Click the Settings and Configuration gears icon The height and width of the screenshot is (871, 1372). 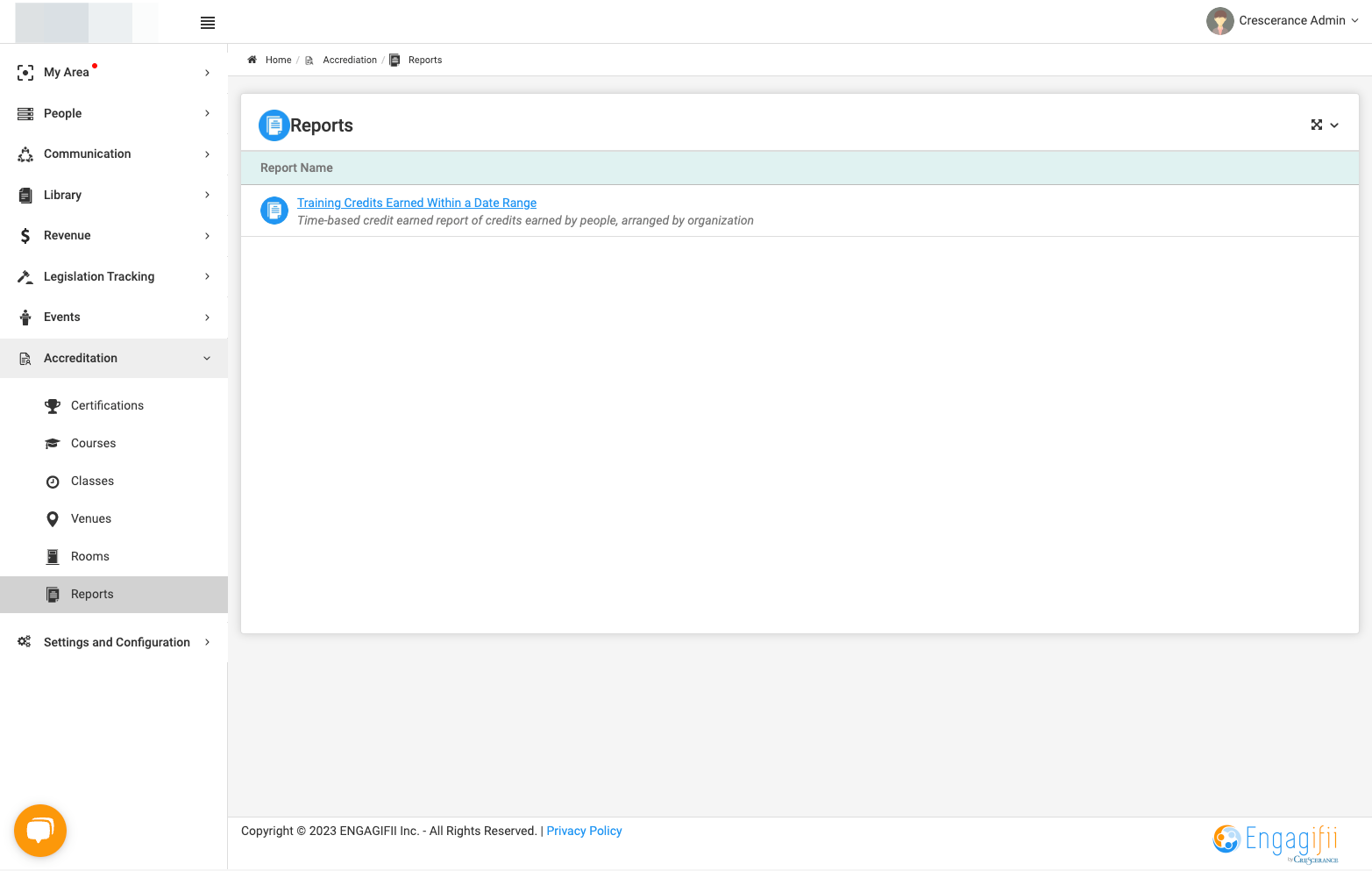click(25, 642)
